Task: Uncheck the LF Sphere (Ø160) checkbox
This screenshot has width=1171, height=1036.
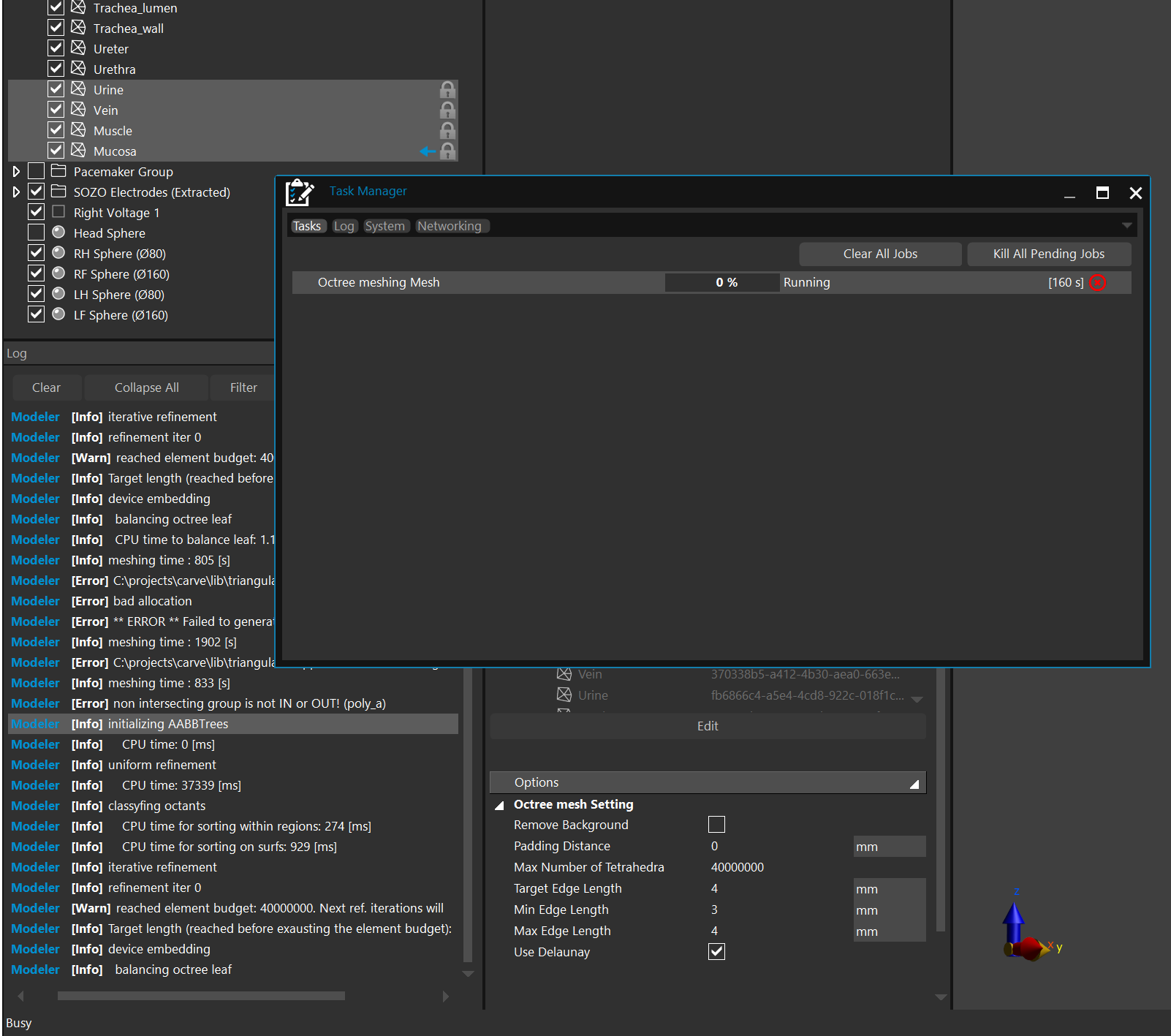Action: point(36,314)
